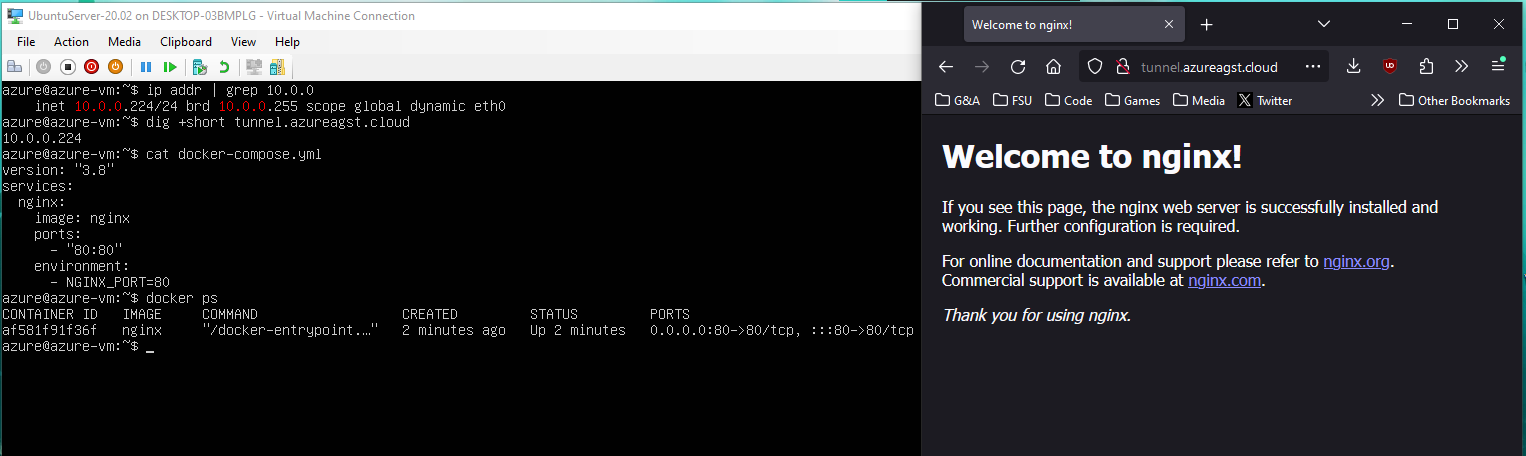Turn off the VM with the black stop icon
The image size is (1526, 456).
[68, 67]
